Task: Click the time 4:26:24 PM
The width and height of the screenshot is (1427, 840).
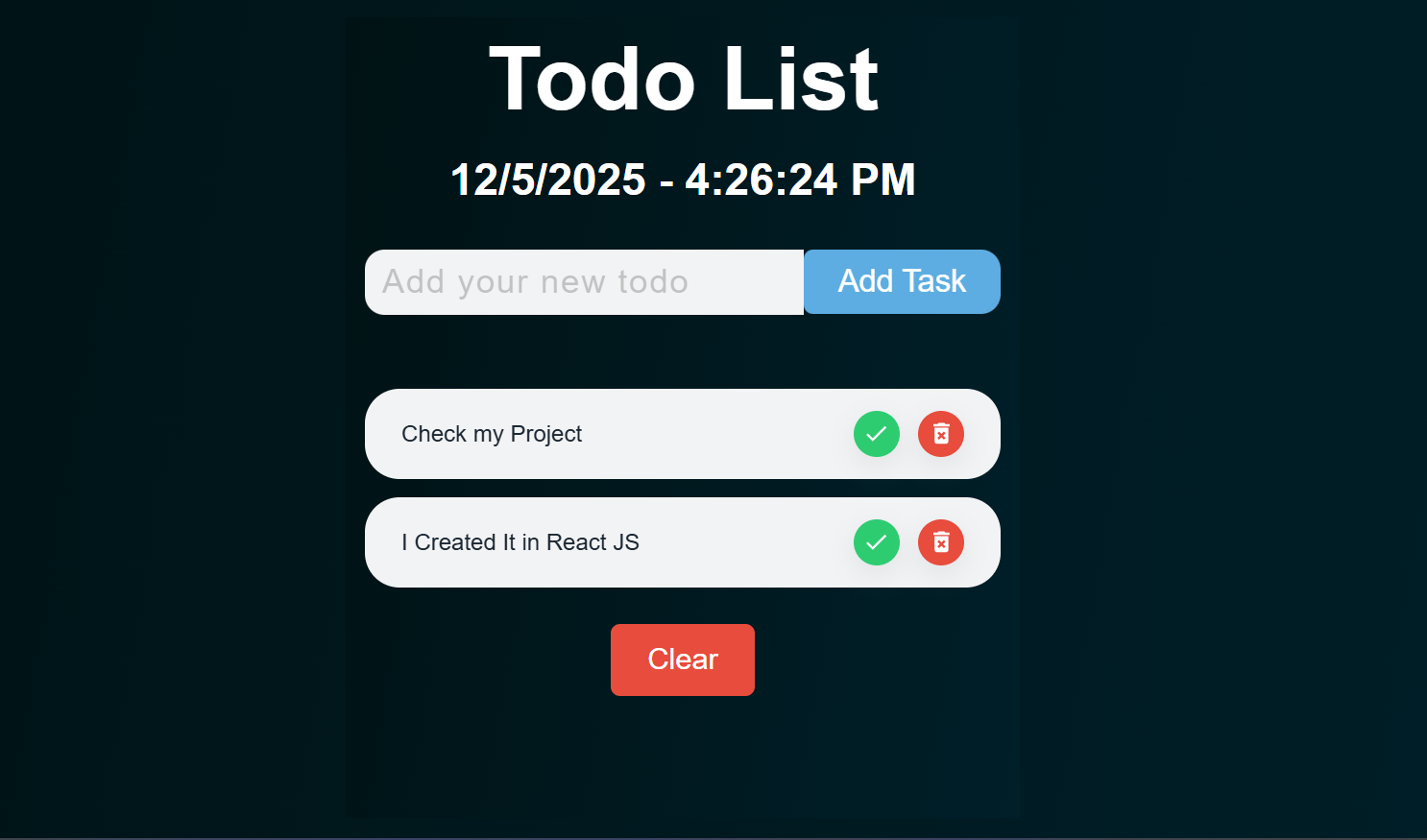Action: tap(800, 180)
